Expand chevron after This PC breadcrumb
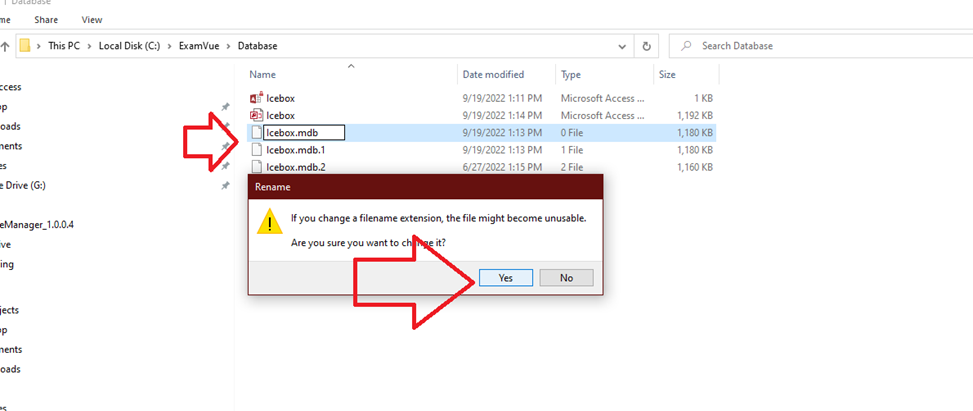973x411 pixels. pos(89,46)
